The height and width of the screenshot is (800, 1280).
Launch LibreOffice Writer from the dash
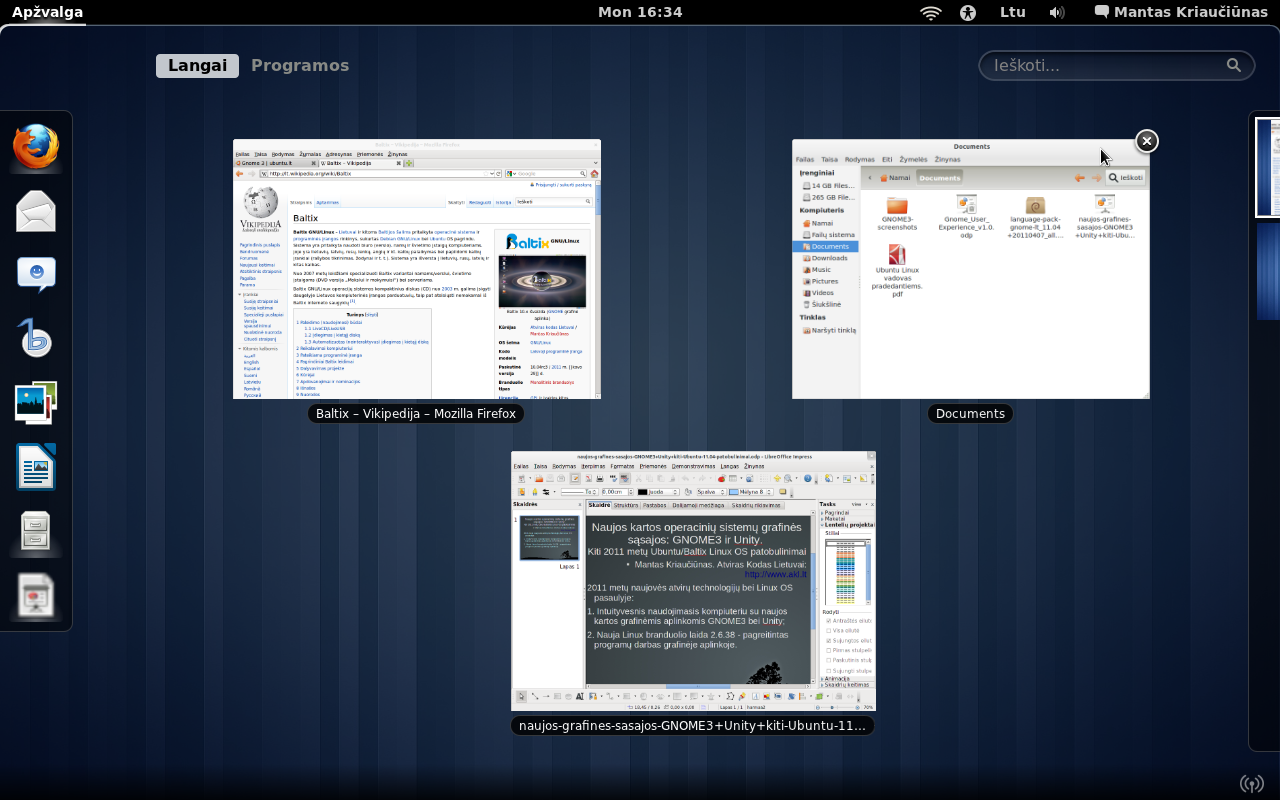(x=36, y=467)
